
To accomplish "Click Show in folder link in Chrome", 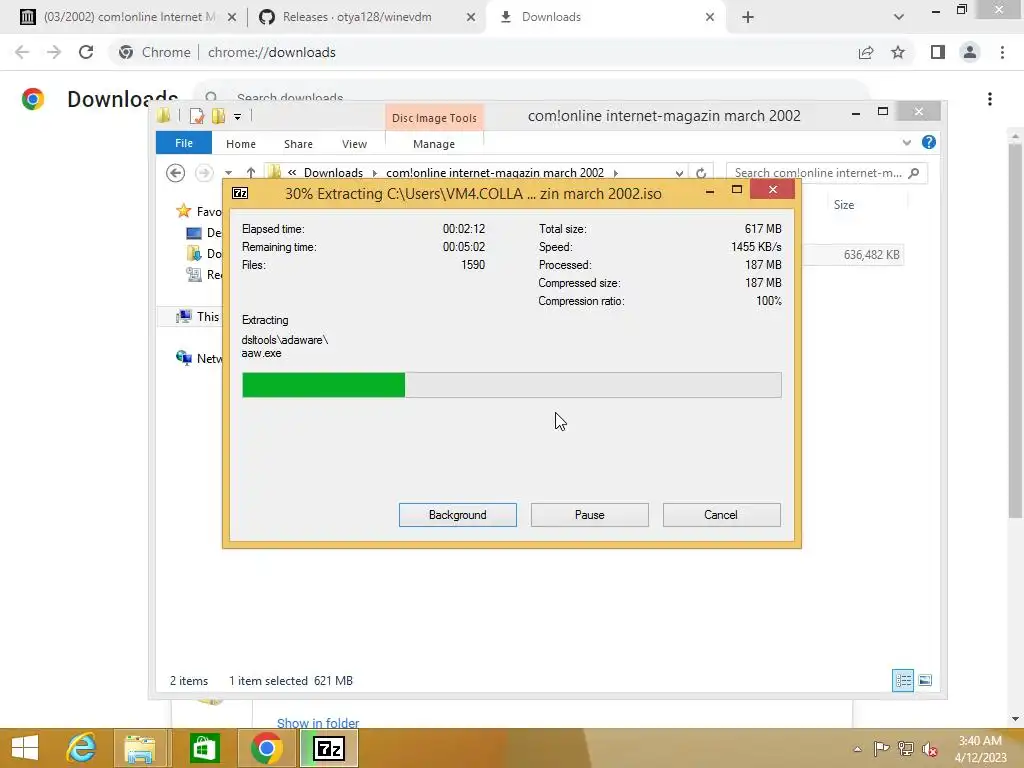I will tap(317, 723).
